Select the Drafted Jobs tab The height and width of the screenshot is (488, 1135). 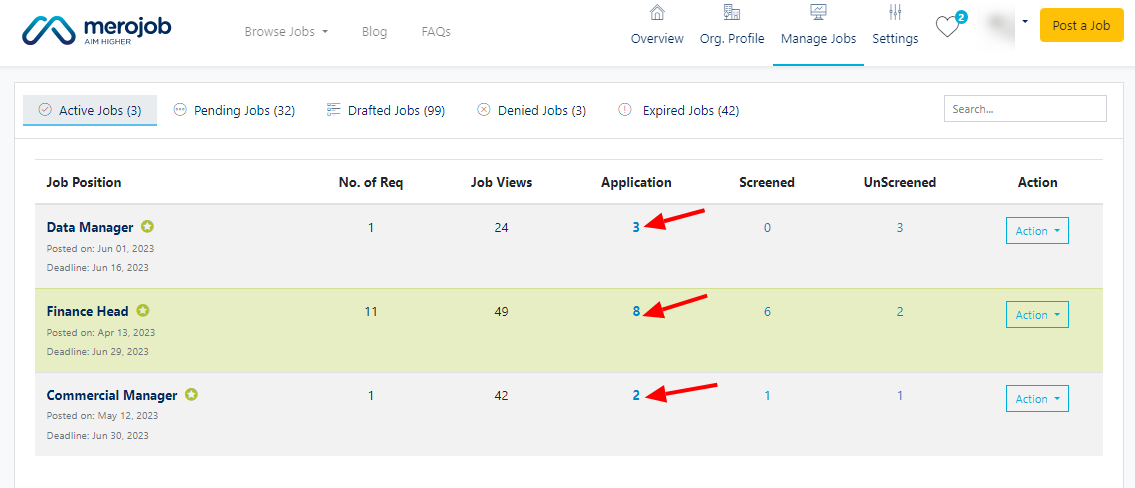coord(386,110)
